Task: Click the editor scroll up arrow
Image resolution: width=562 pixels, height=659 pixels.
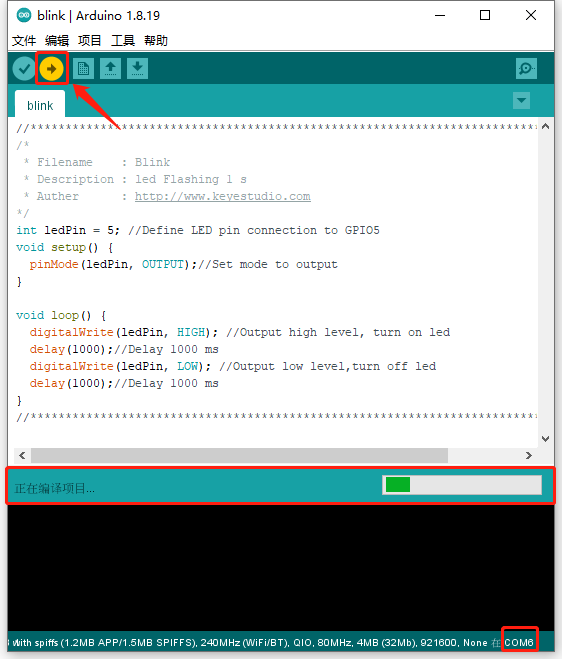Action: [x=546, y=127]
